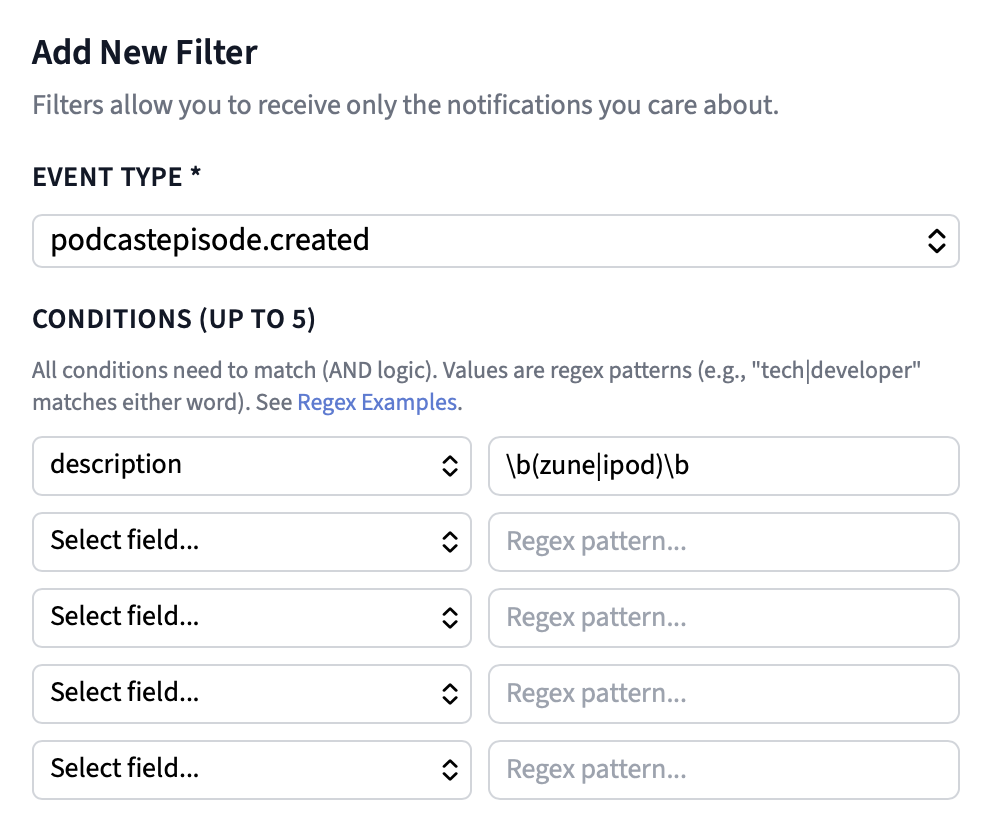The height and width of the screenshot is (824, 988).
Task: Click the chevron icon beside the description field selector
Action: (x=451, y=465)
